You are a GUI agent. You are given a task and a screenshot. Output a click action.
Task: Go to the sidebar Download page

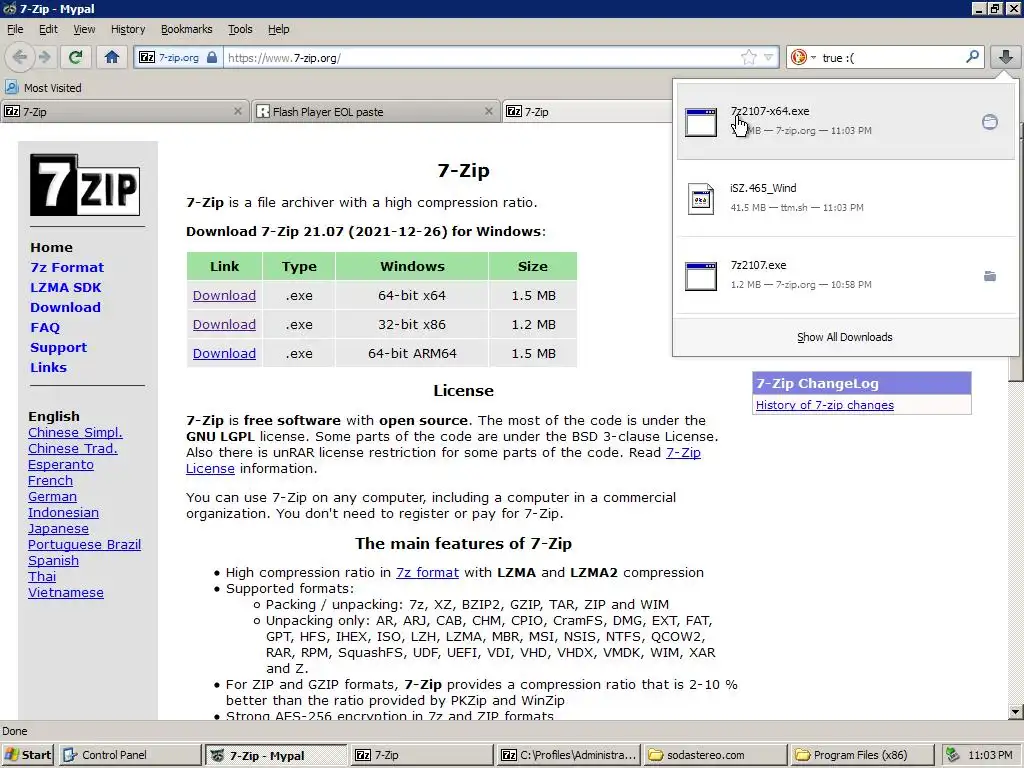coord(65,308)
